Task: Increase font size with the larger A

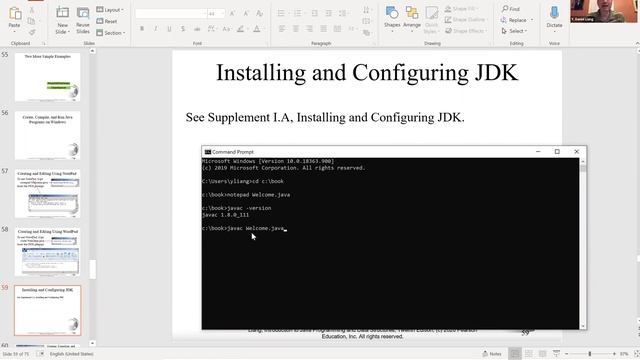Action: [232, 14]
